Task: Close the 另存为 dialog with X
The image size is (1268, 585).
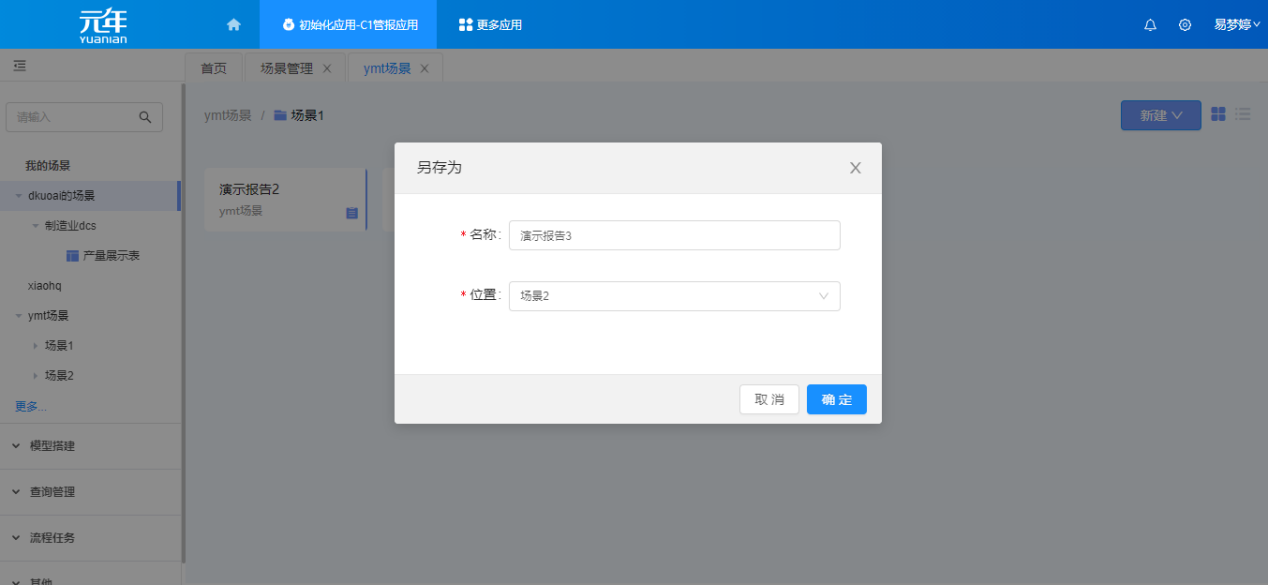Action: point(855,168)
